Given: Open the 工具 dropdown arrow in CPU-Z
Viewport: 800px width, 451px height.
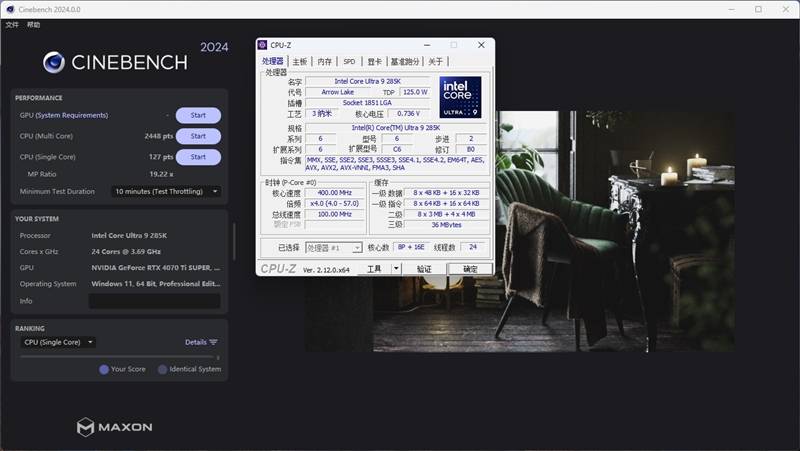Looking at the screenshot, I should [x=396, y=269].
